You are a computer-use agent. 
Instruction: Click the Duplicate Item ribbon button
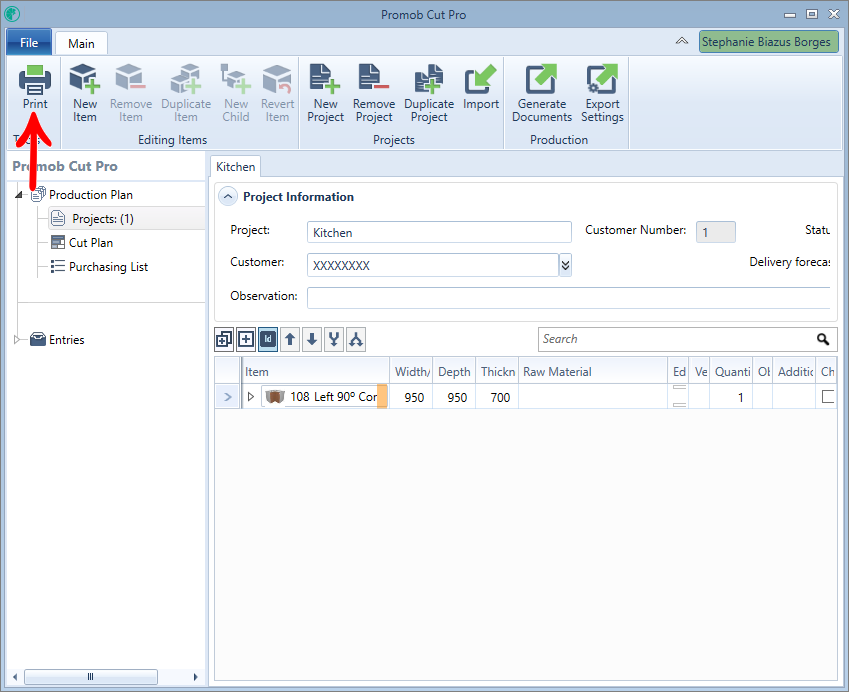tap(186, 93)
